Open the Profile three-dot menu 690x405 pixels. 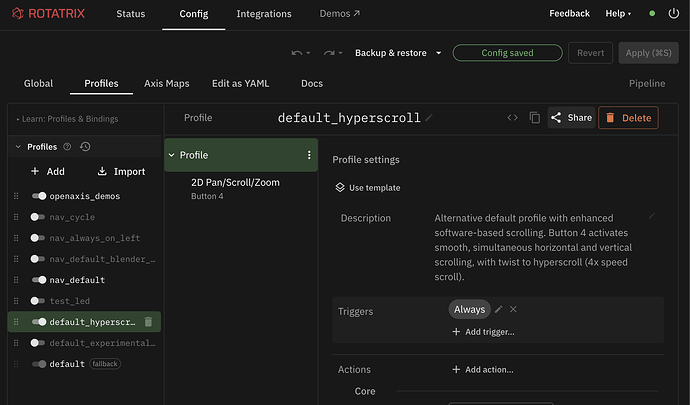click(309, 155)
